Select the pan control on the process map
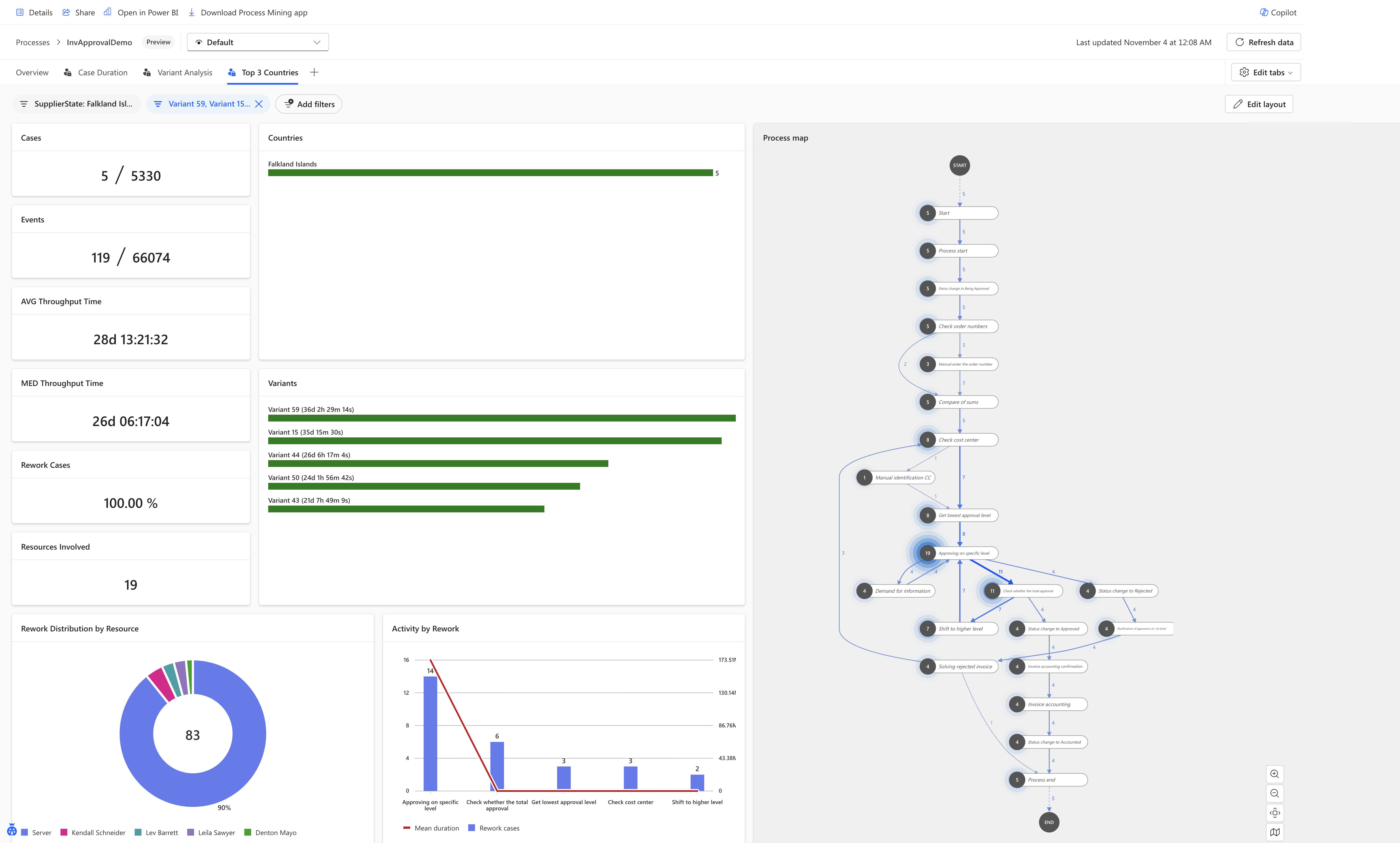 click(x=1275, y=812)
